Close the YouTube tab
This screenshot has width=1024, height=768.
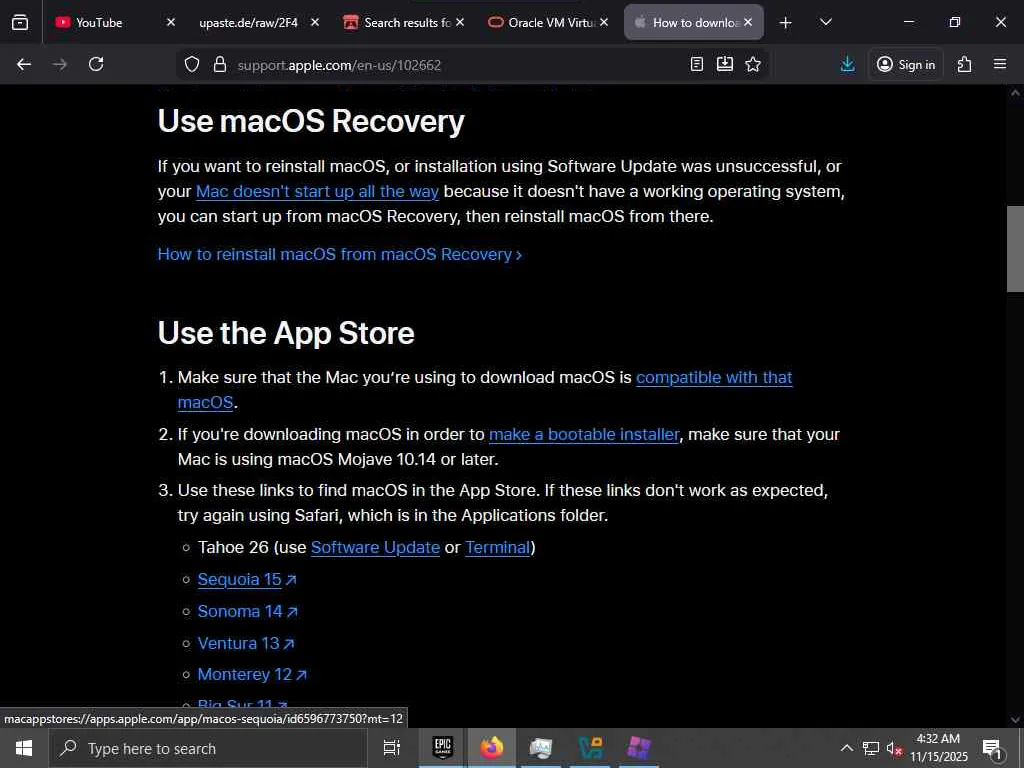[170, 22]
